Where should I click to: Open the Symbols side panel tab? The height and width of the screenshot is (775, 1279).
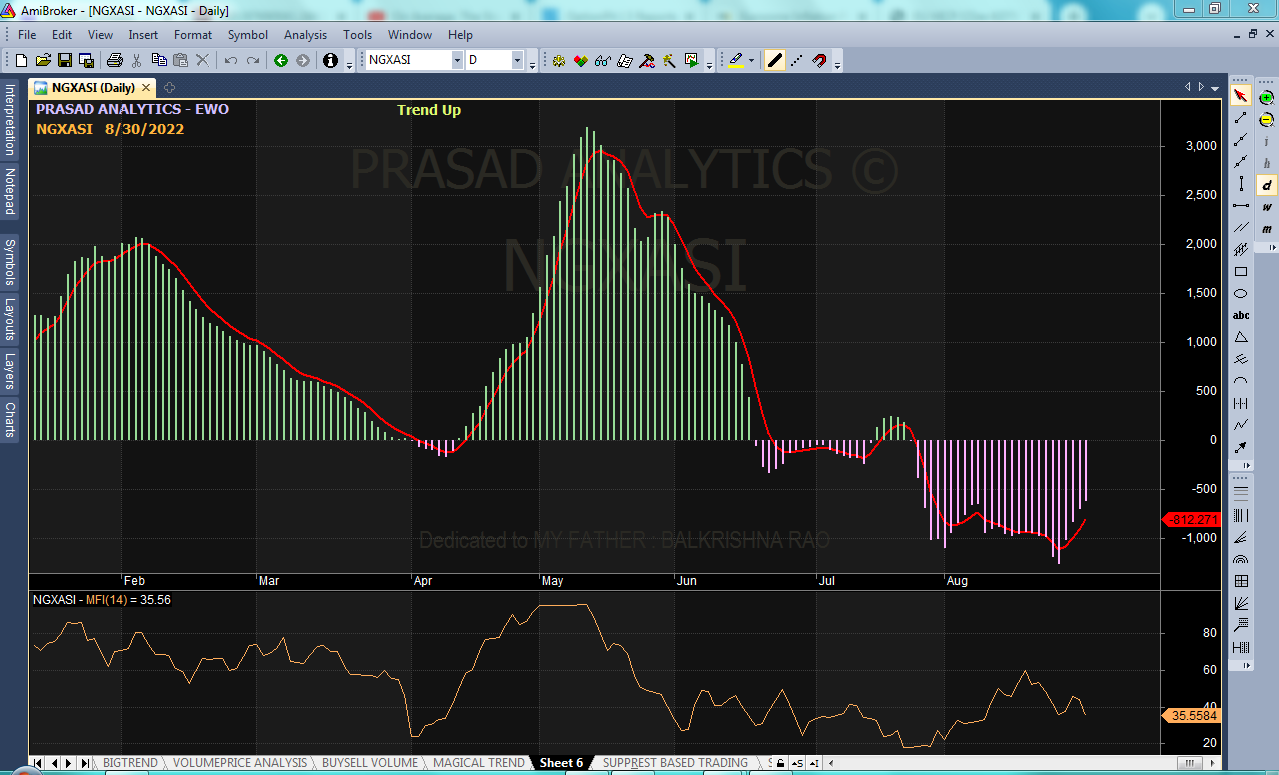click(x=10, y=261)
